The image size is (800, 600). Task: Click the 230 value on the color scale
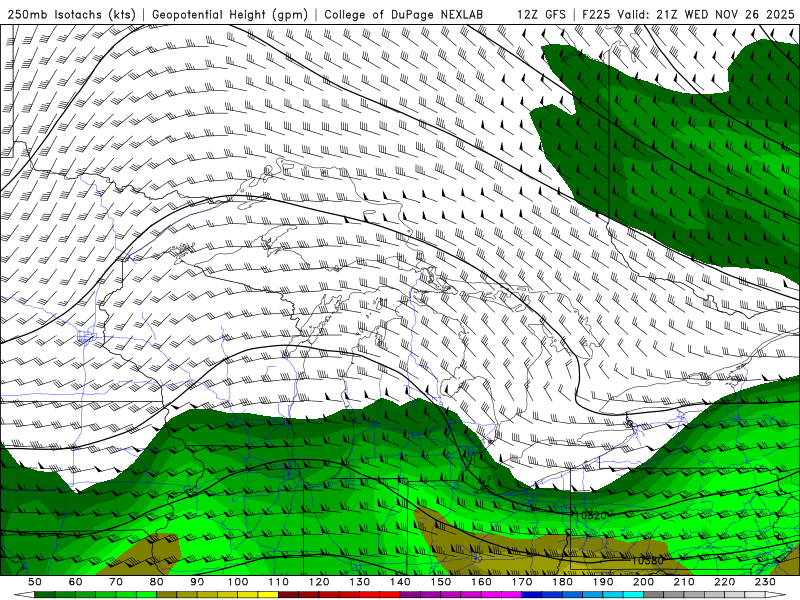[x=765, y=582]
